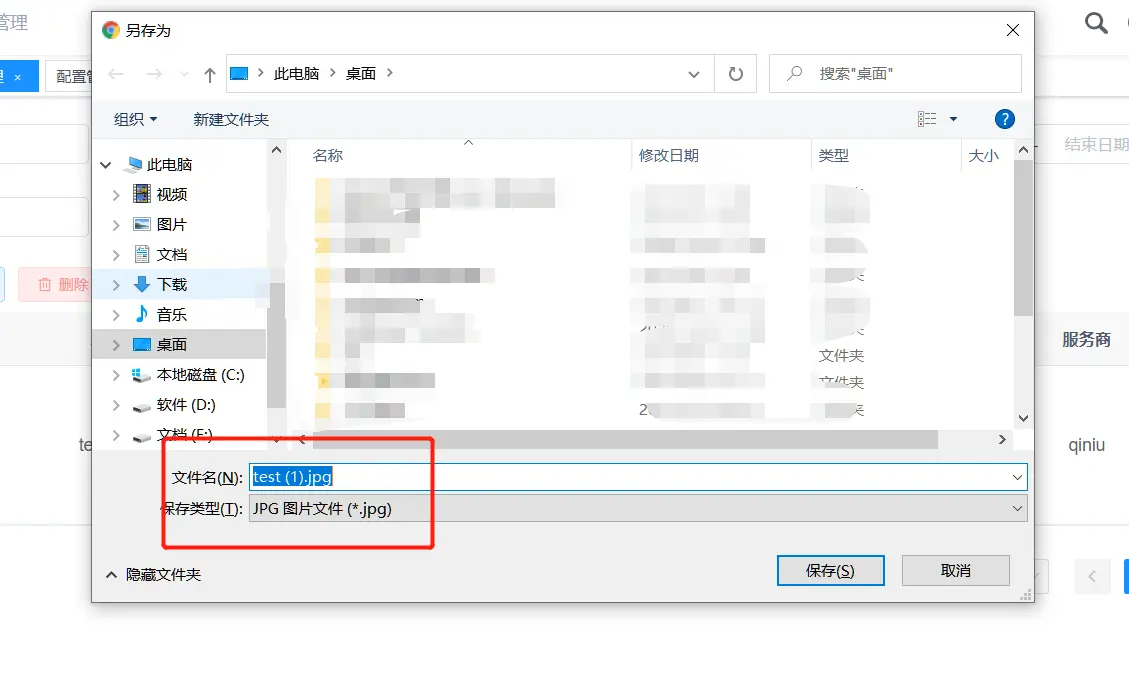The width and height of the screenshot is (1129, 677).
Task: Open recent locations dropdown arrow
Action: [184, 74]
